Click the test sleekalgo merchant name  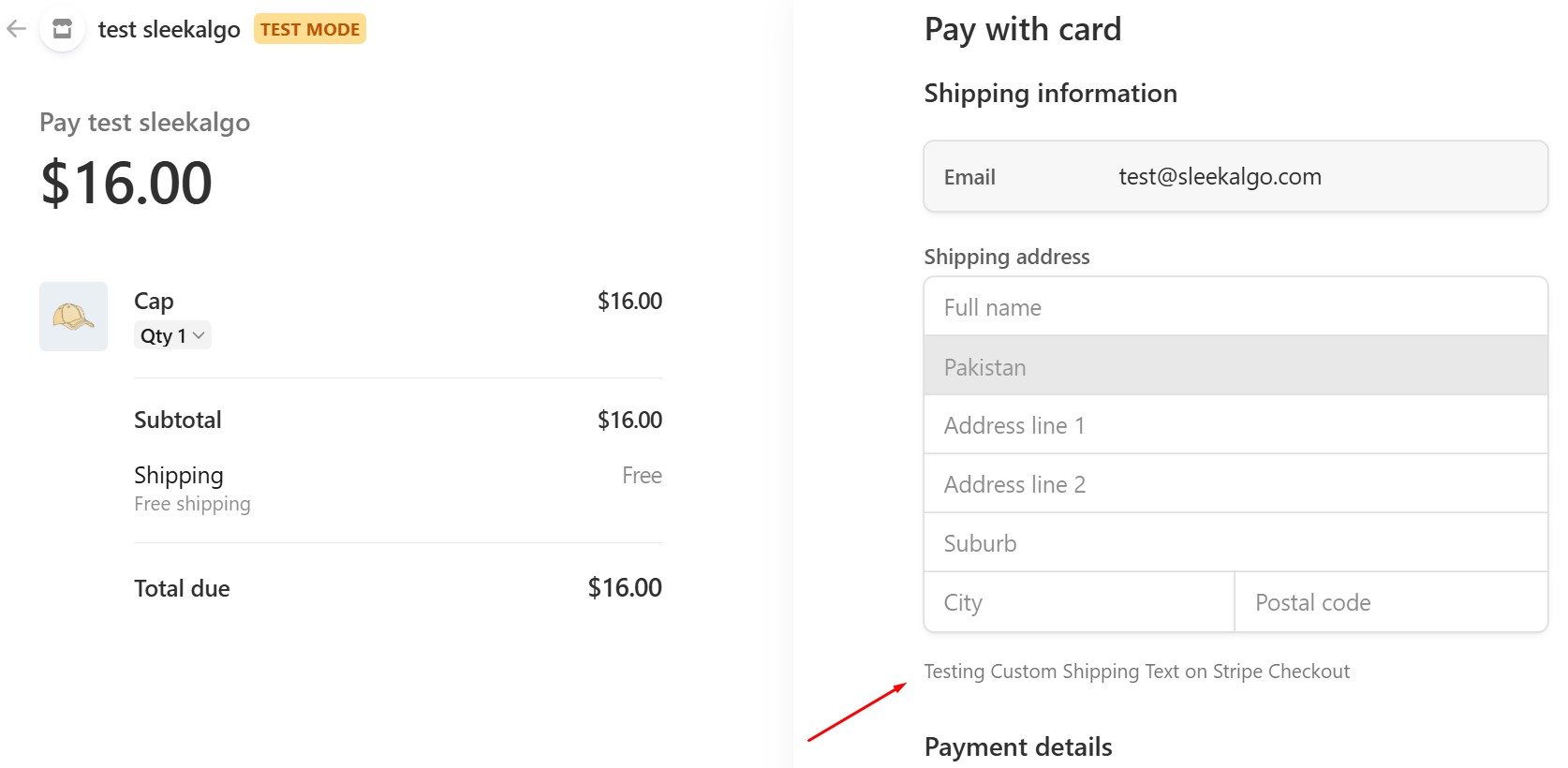click(x=169, y=29)
